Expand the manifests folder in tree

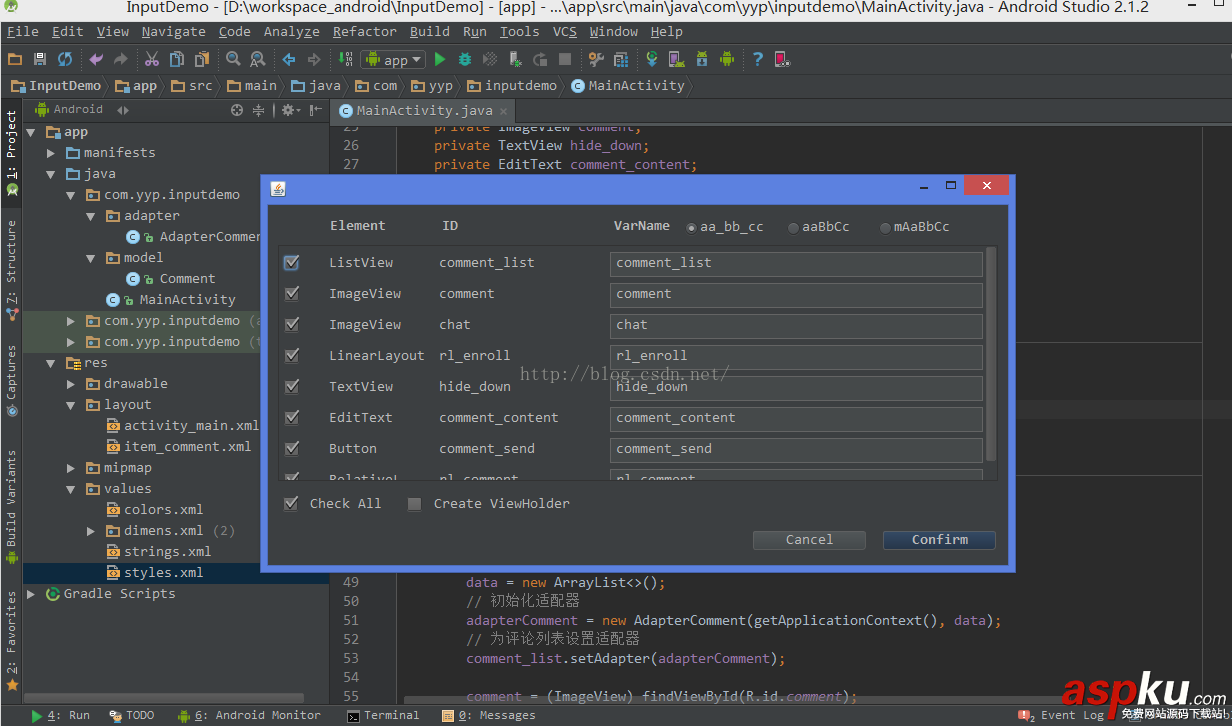pos(52,153)
